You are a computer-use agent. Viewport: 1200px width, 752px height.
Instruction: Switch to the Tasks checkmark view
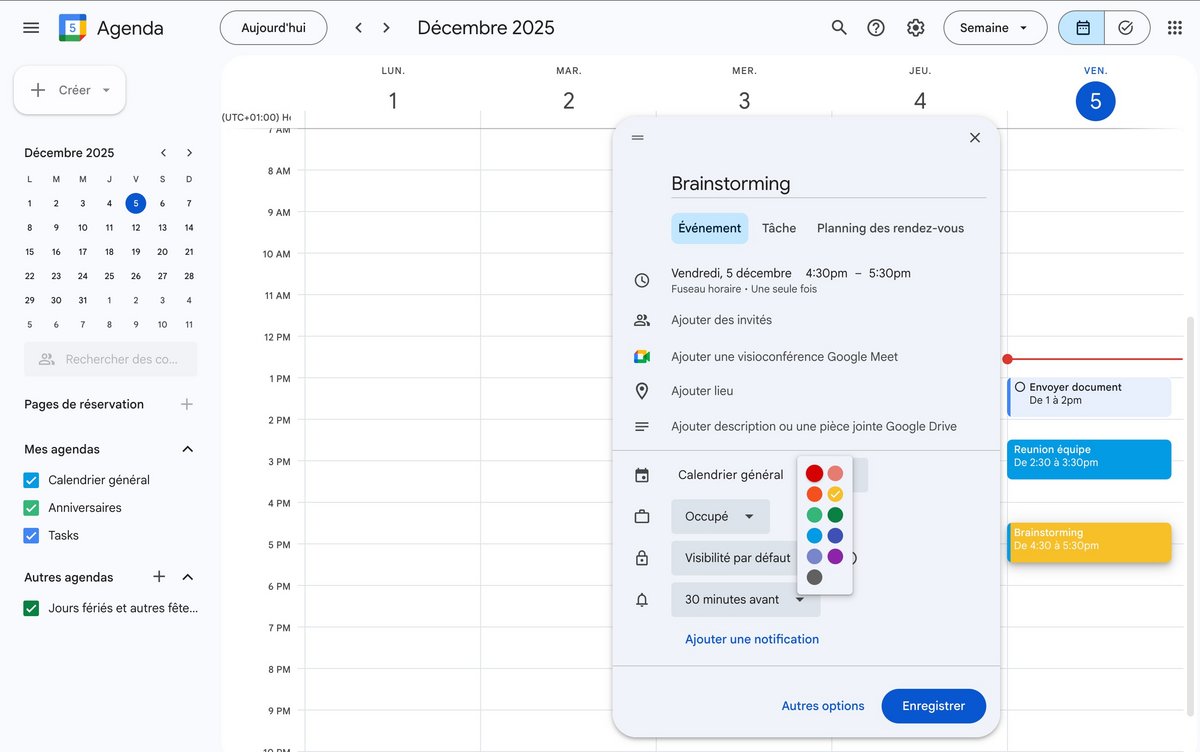[x=1126, y=28]
